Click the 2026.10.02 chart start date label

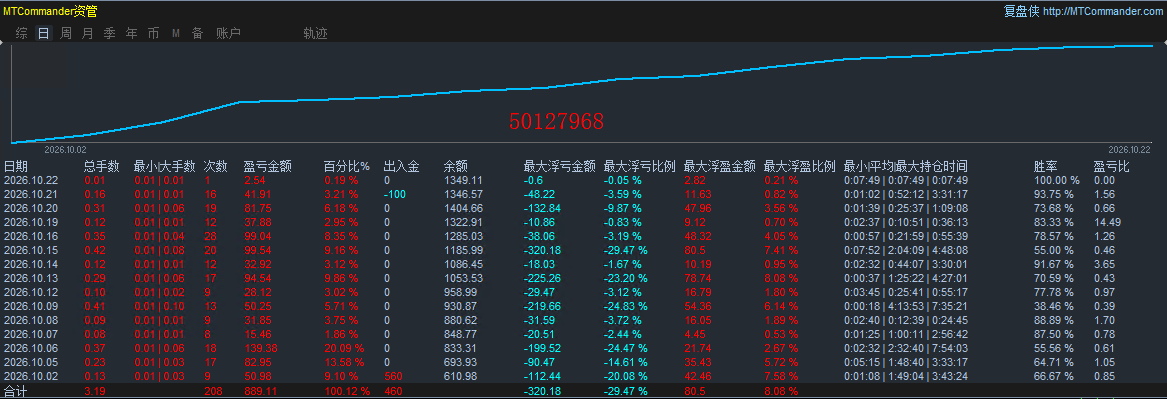click(65, 150)
